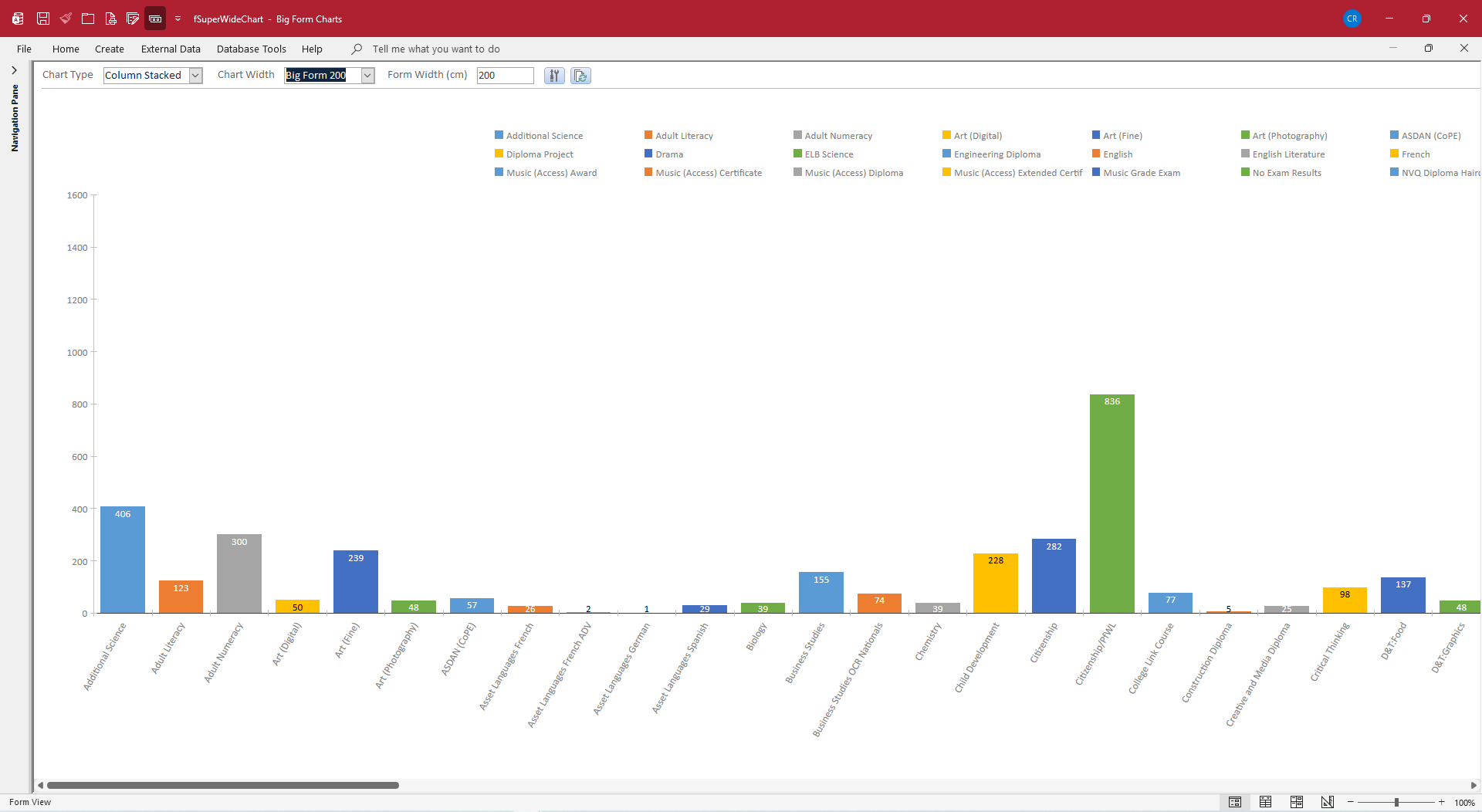This screenshot has width=1482, height=812.
Task: Click the blue Additional Science bar labeled 406
Action: point(123,560)
